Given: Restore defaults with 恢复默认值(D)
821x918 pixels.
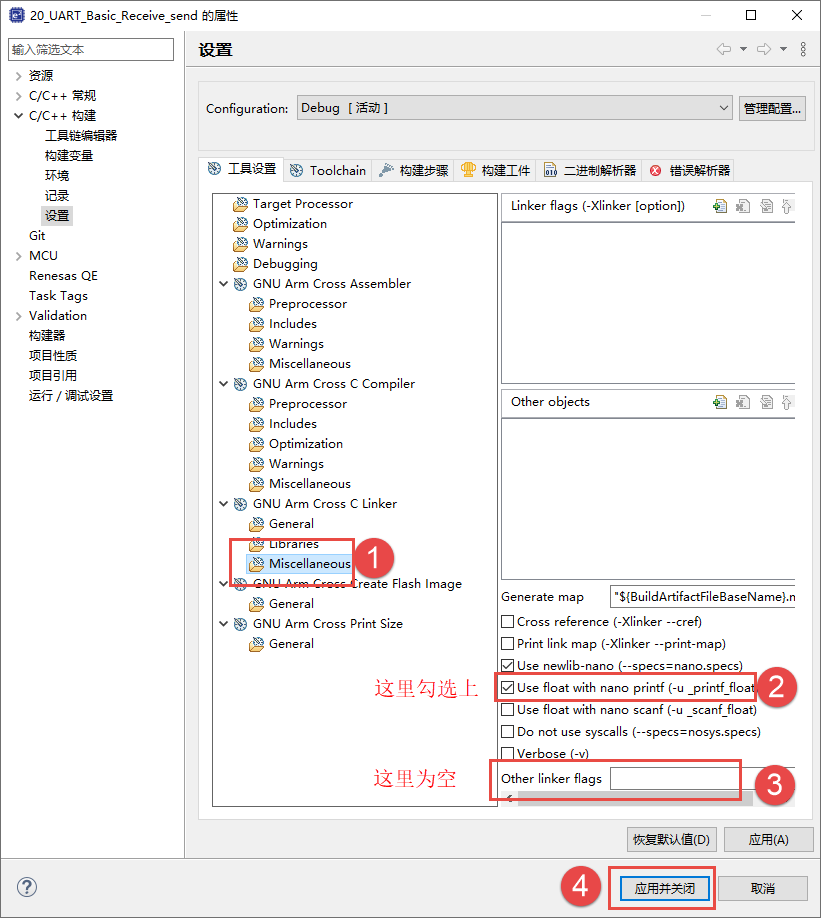Looking at the screenshot, I should coord(672,840).
